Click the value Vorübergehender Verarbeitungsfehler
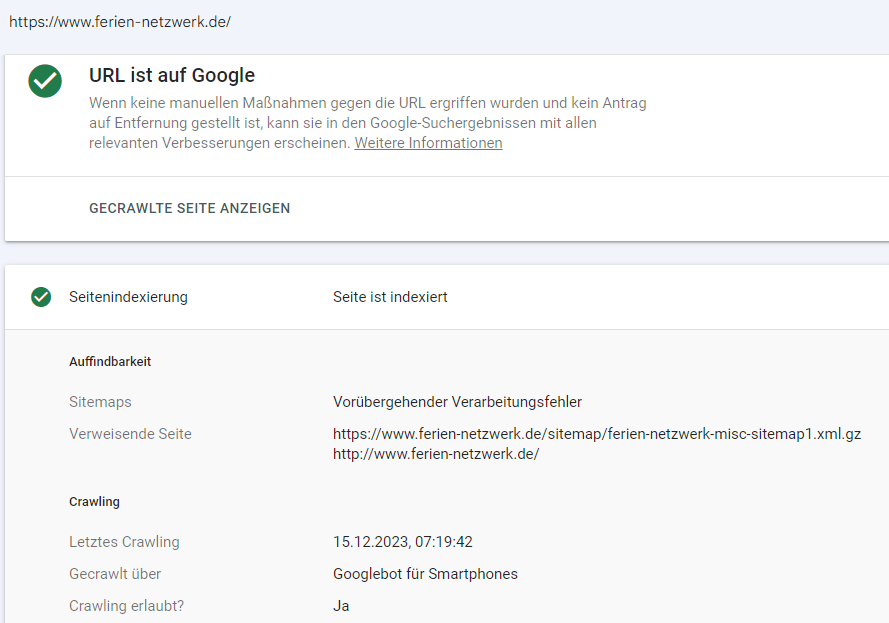Screen dimensions: 889x623 (458, 402)
